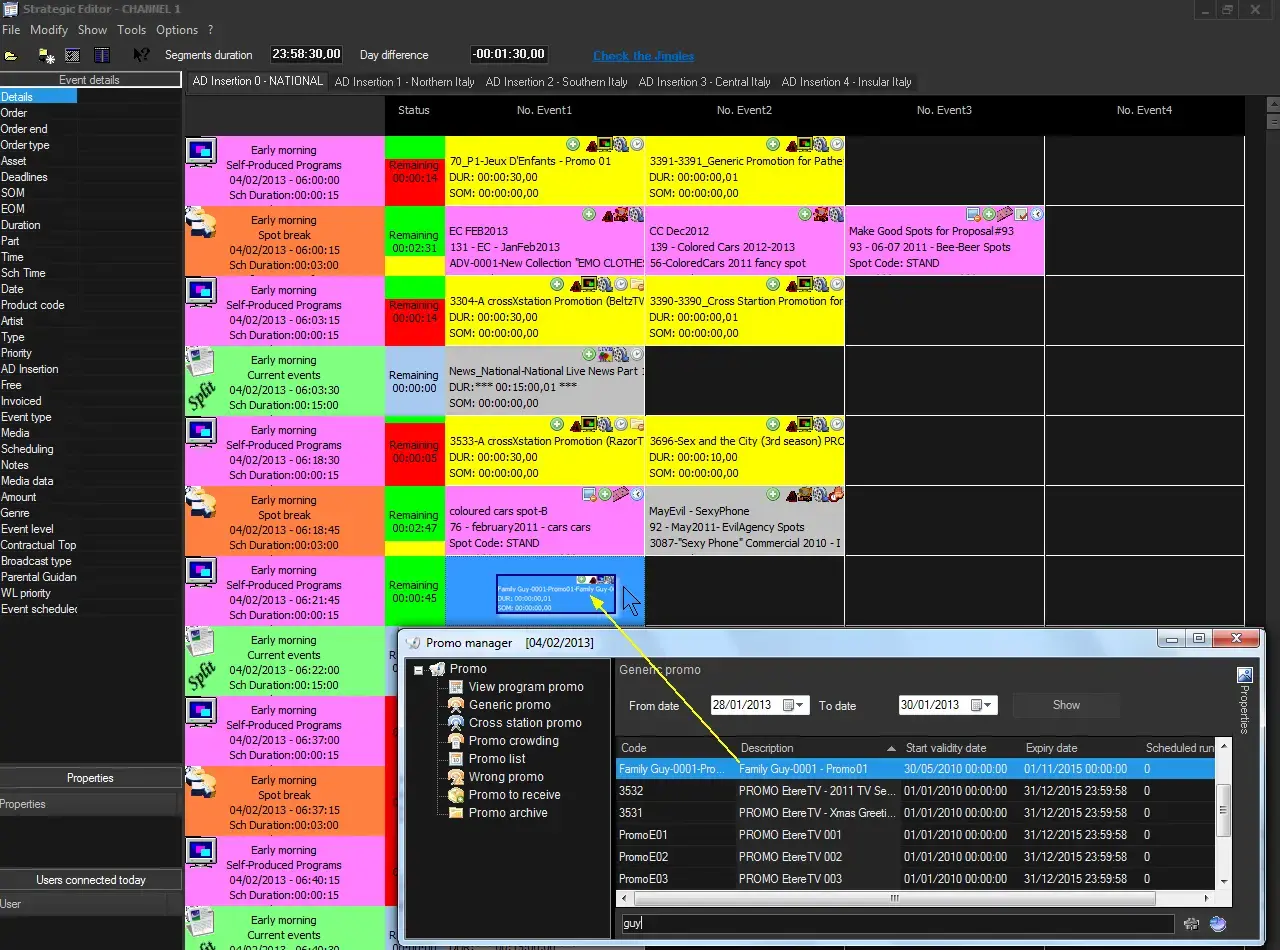Open the Modify menu
1280x950 pixels.
(49, 30)
